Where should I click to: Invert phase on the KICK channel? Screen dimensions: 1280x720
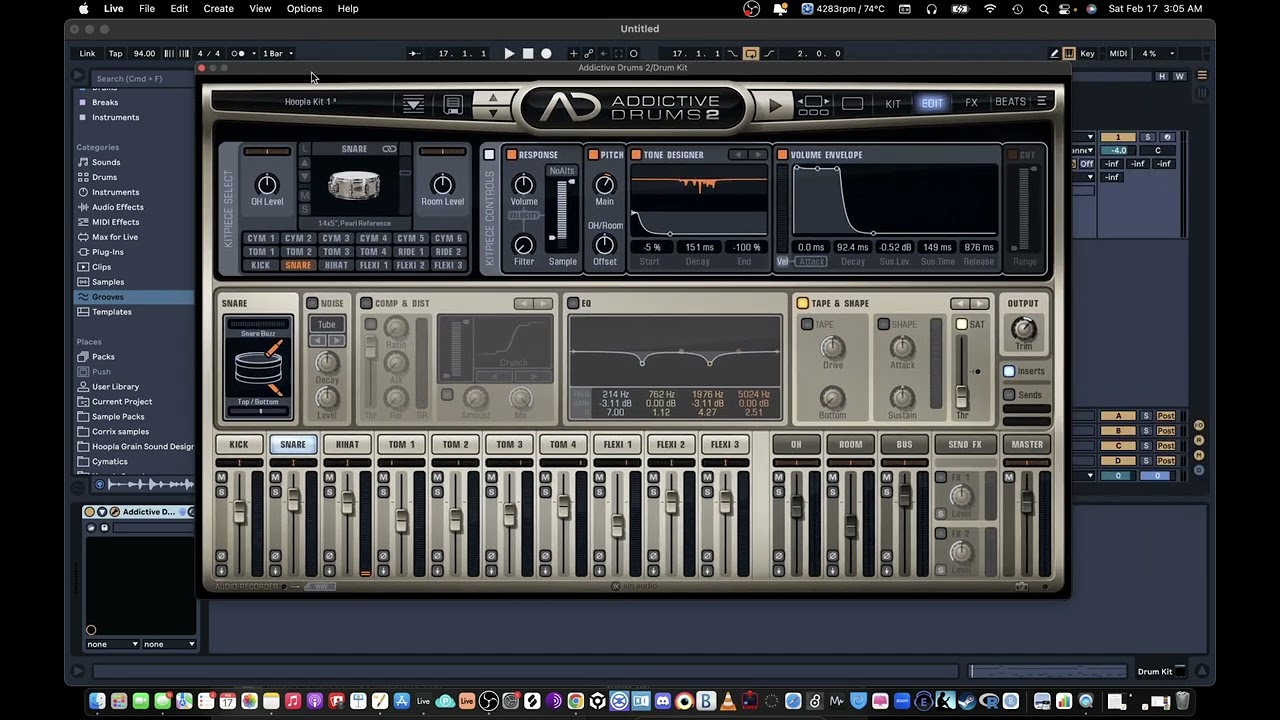pyautogui.click(x=221, y=556)
